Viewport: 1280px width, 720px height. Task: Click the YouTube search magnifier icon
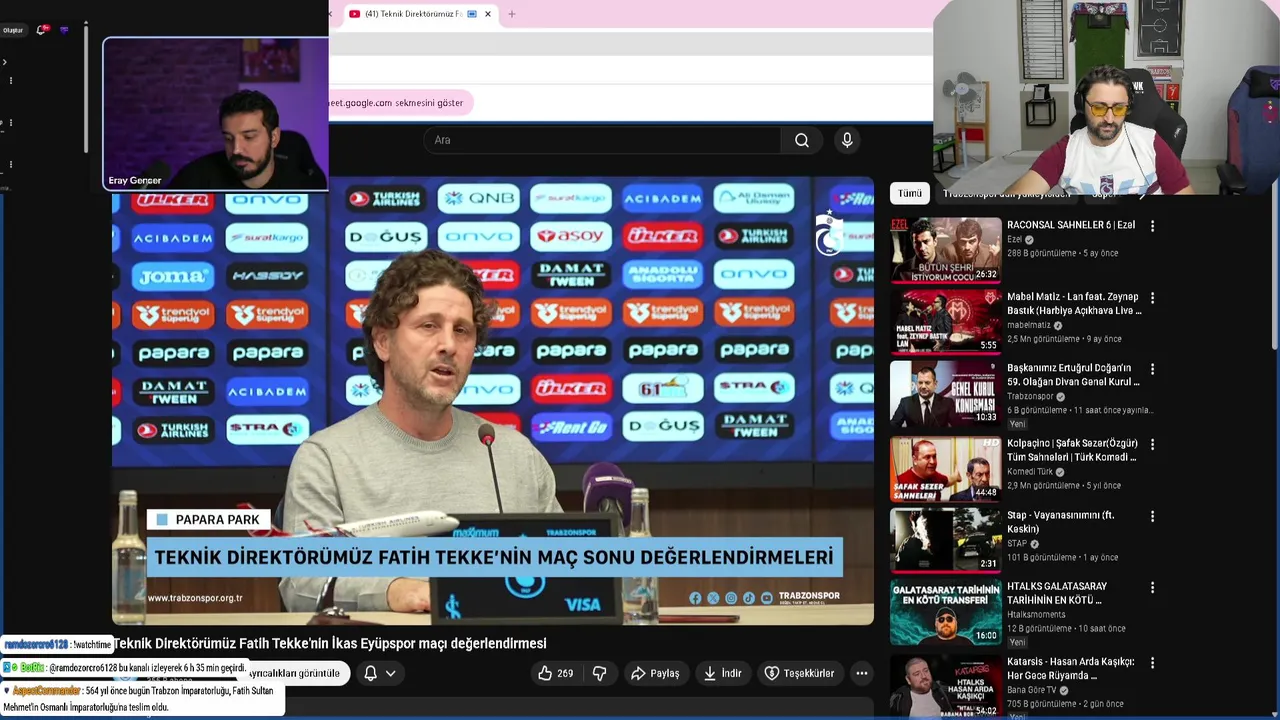tap(801, 140)
